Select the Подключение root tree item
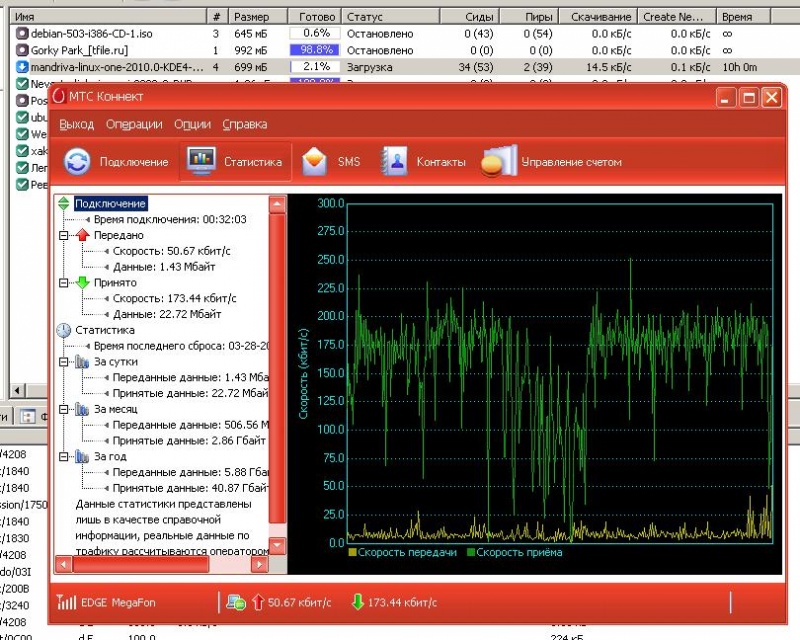The height and width of the screenshot is (640, 800). click(110, 204)
